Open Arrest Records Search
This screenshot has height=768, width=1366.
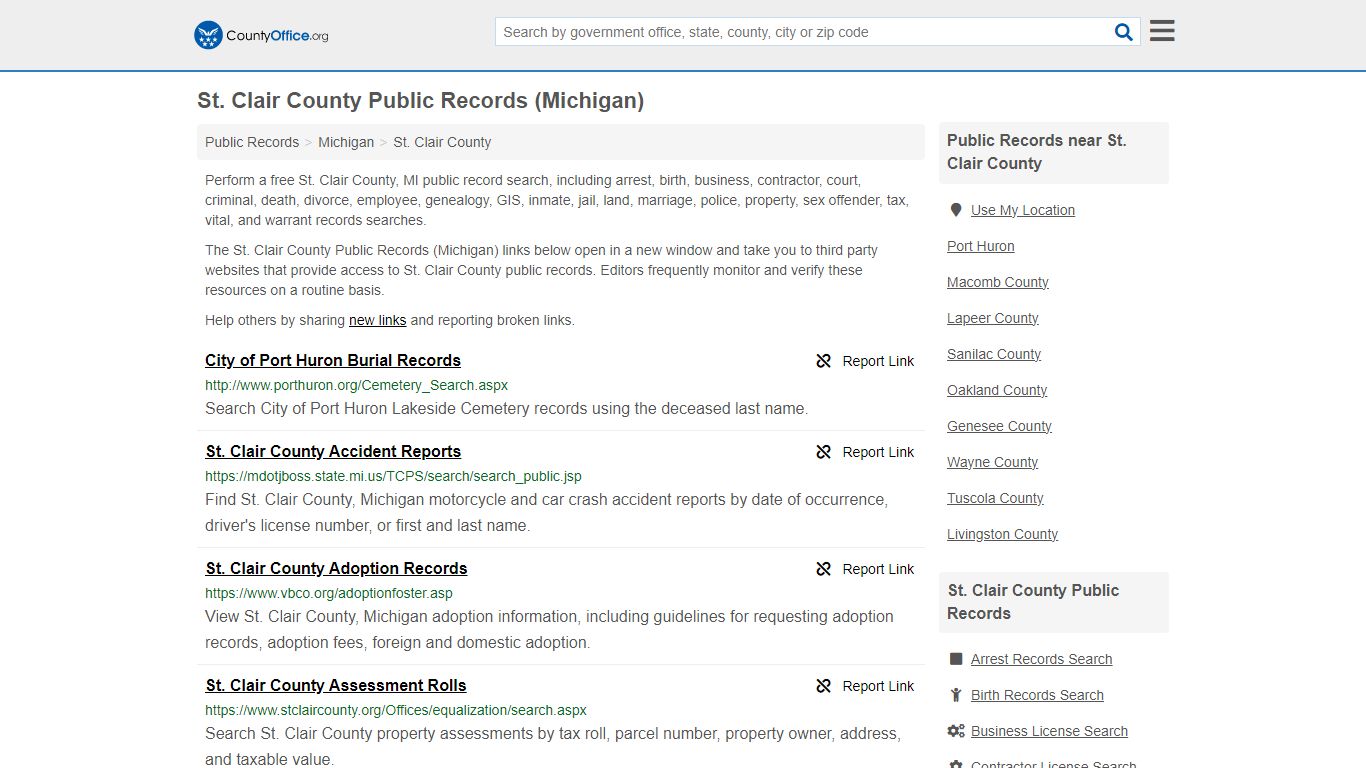click(1042, 659)
